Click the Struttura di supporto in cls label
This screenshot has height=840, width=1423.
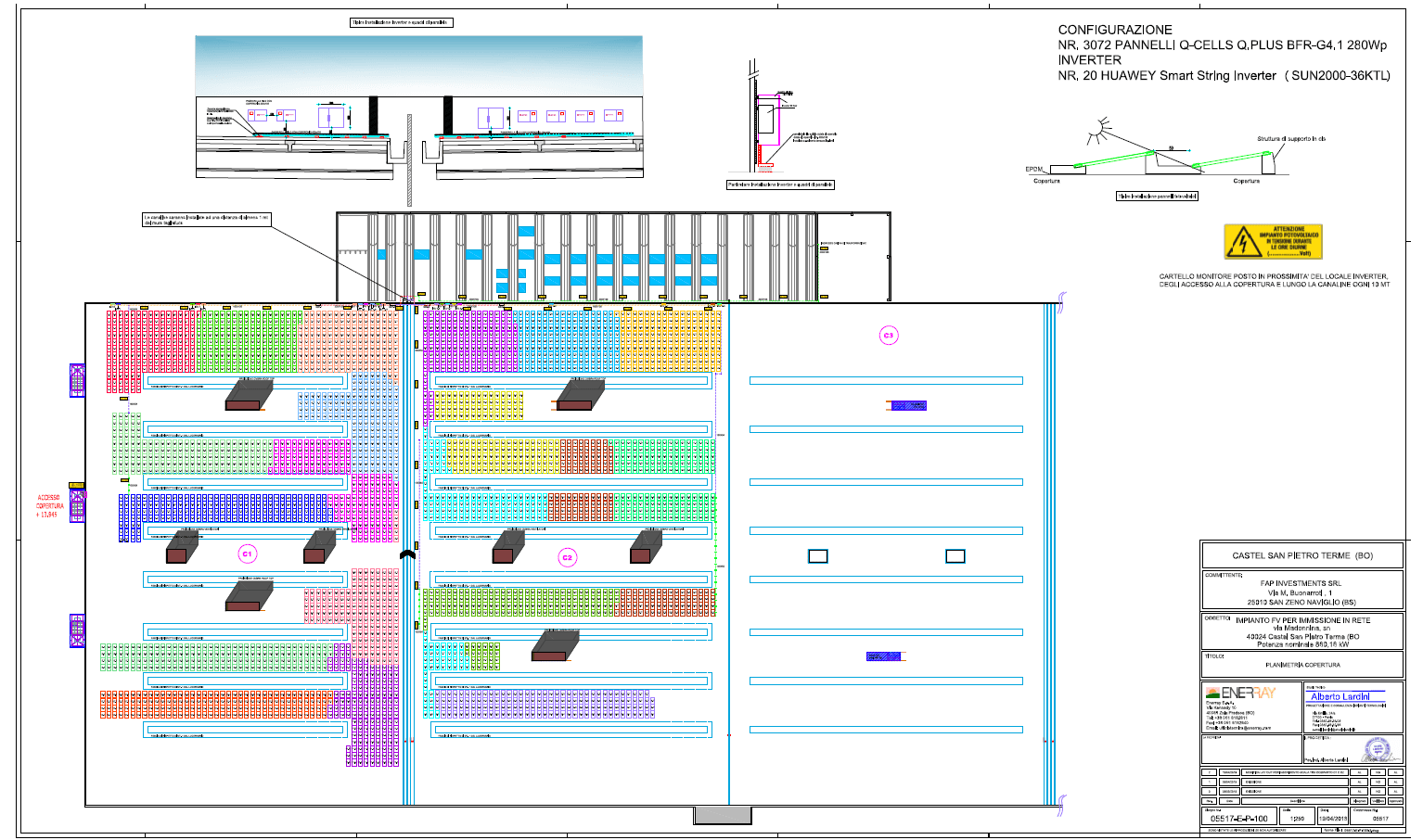coord(1290,139)
